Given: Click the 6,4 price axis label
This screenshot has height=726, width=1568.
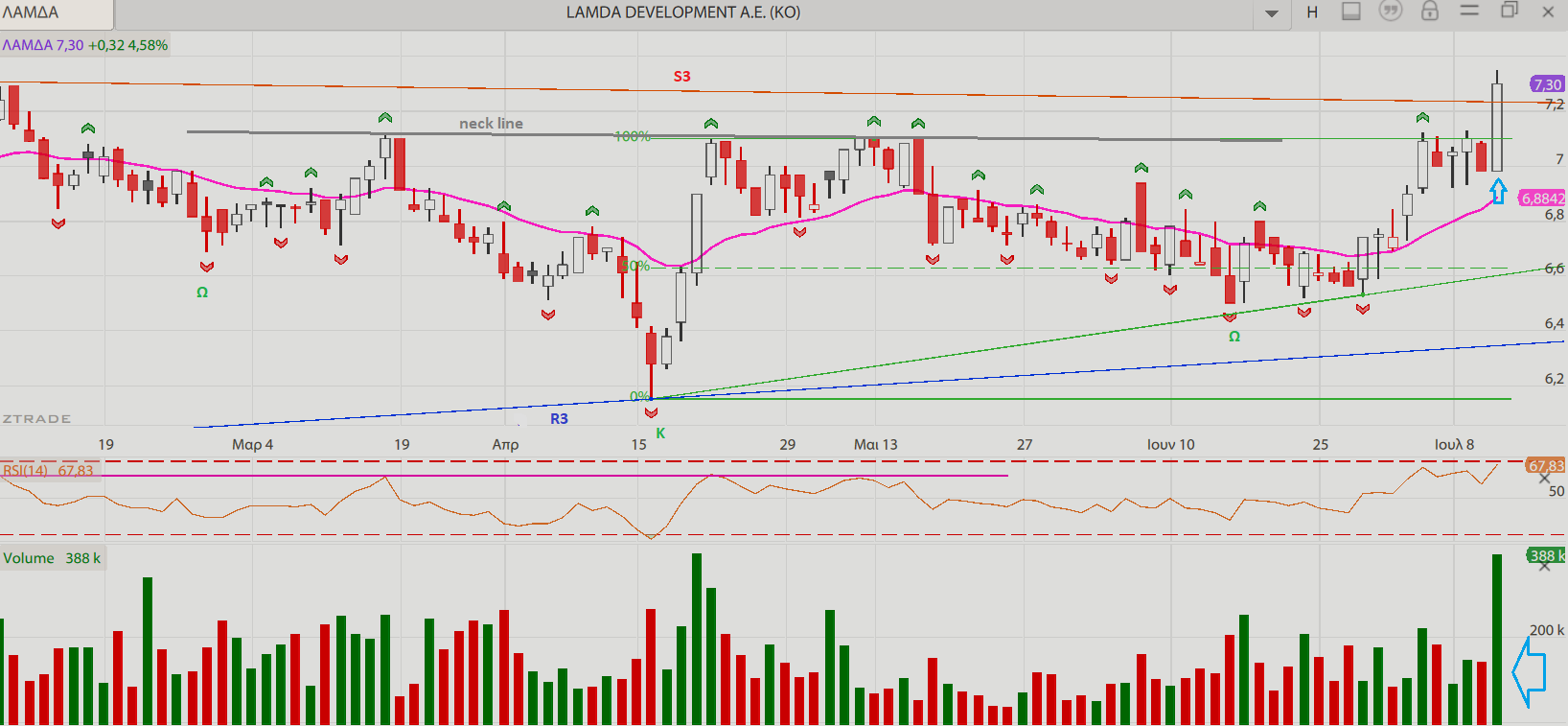Looking at the screenshot, I should [x=1554, y=323].
